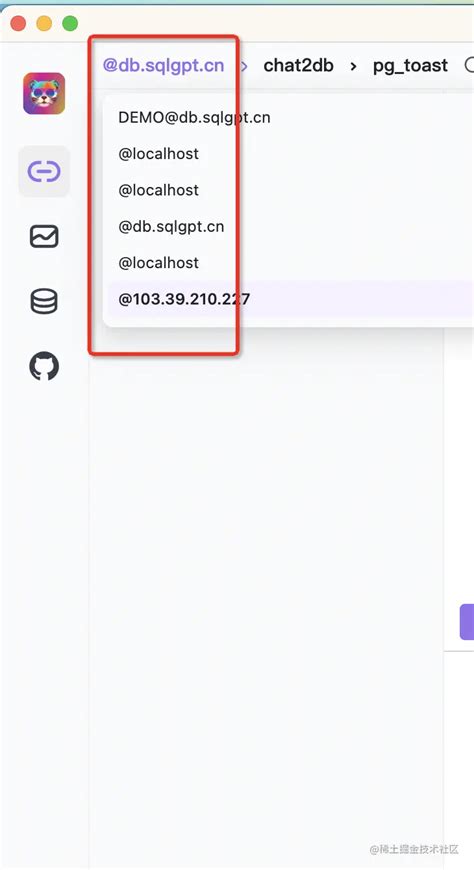Open the Connections link icon in sidebar
Image resolution: width=474 pixels, height=870 pixels.
click(44, 171)
